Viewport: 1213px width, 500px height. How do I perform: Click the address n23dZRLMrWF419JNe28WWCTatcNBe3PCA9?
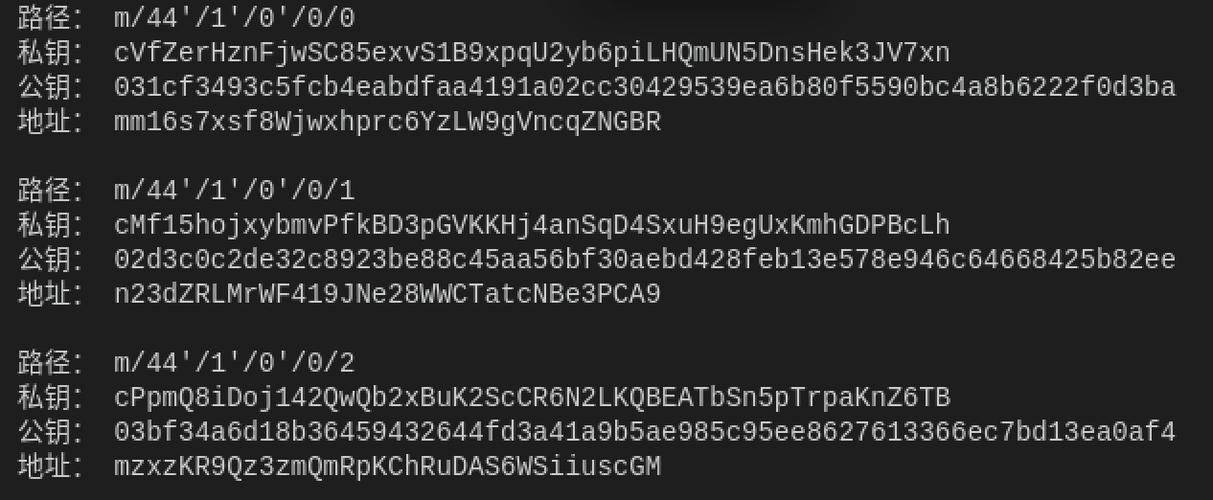pyautogui.click(x=387, y=295)
